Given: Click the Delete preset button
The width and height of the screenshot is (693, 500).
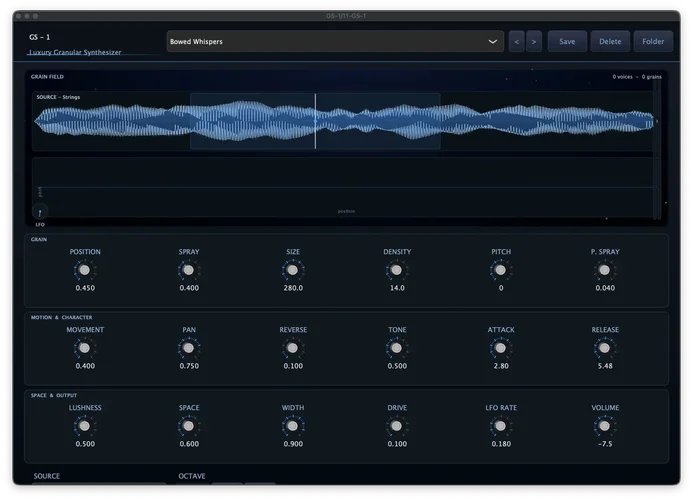Looking at the screenshot, I should (x=610, y=42).
